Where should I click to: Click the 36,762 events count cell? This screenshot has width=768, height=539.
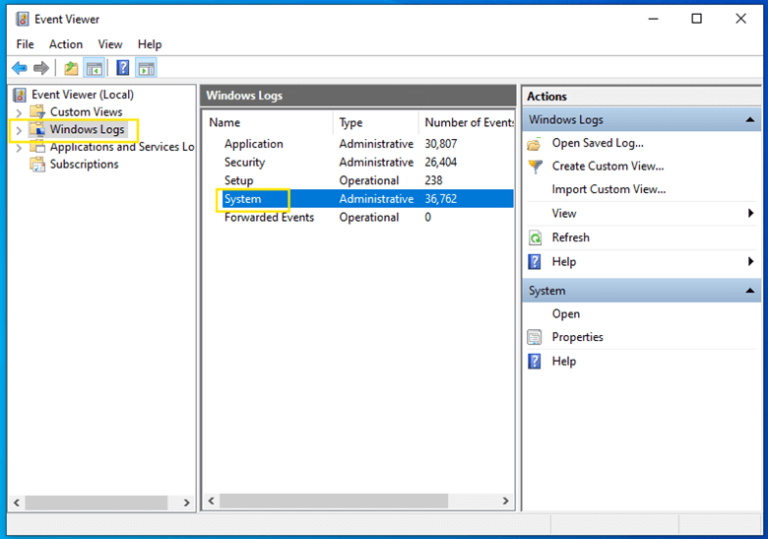(x=441, y=199)
